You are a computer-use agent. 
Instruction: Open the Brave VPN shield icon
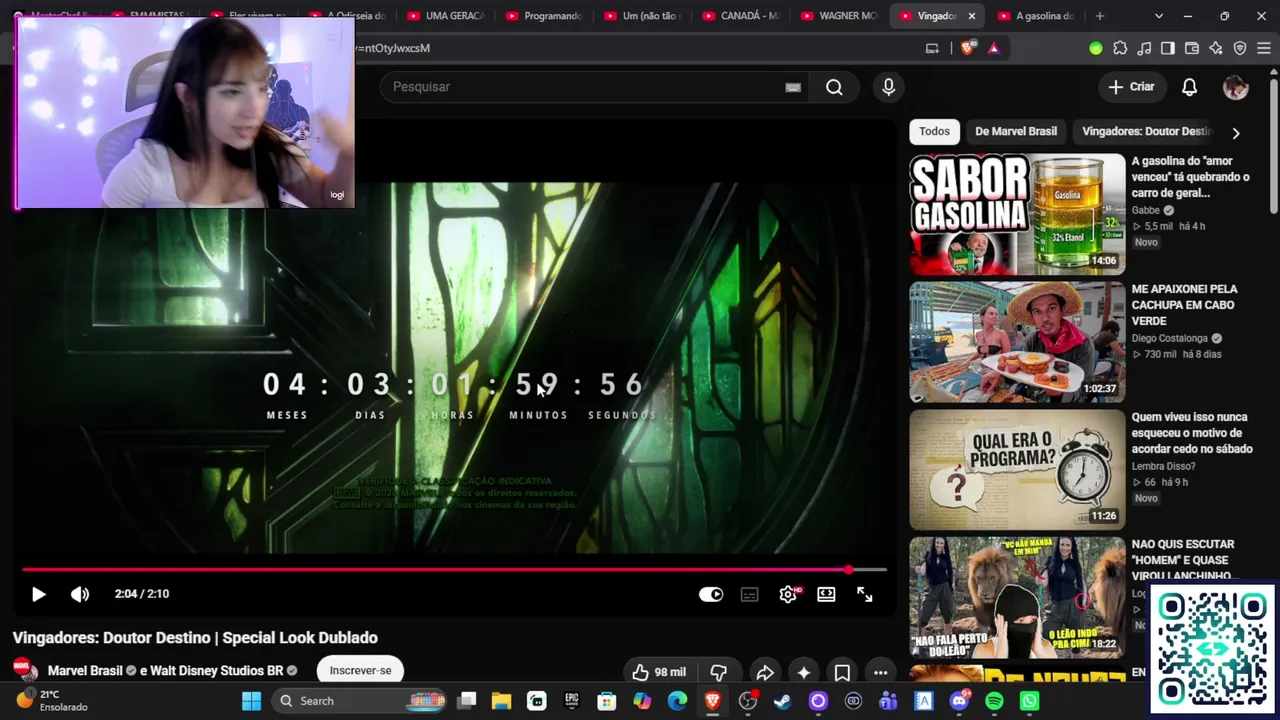pyautogui.click(x=1240, y=48)
